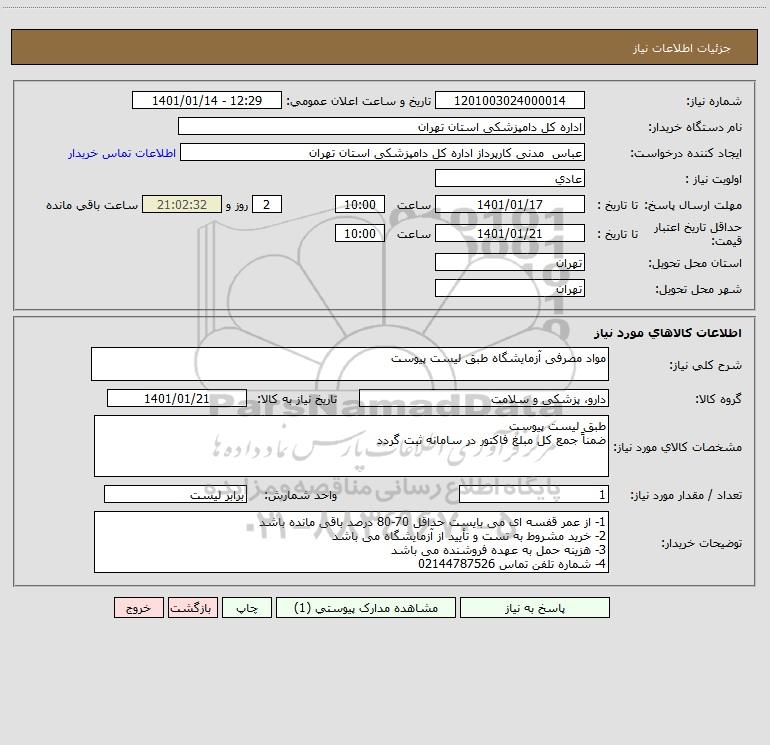Click the priority field عادی

[510, 178]
